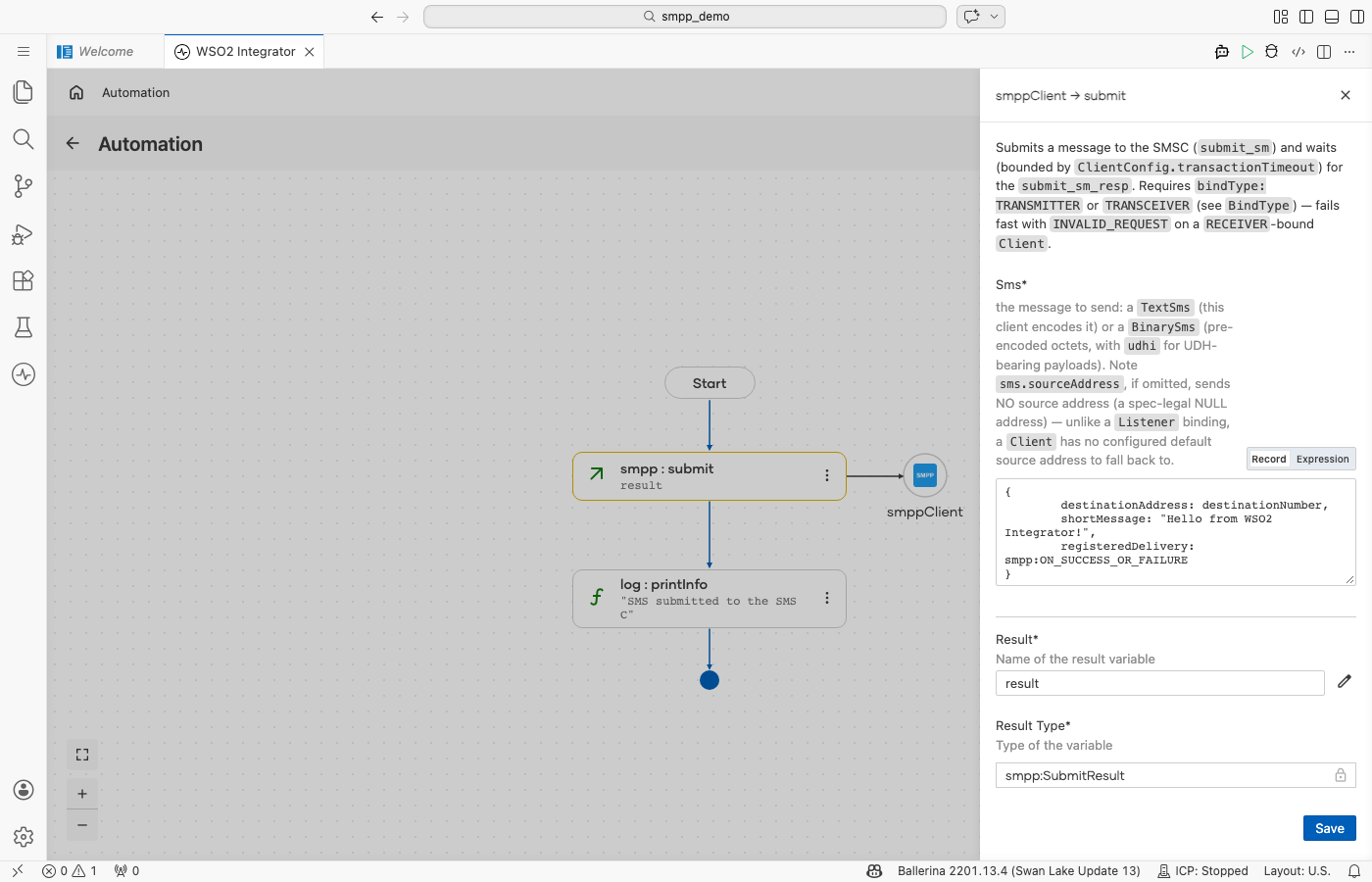Image resolution: width=1372 pixels, height=882 pixels.
Task: Toggle the secondary side bar layout
Action: pos(1357,17)
